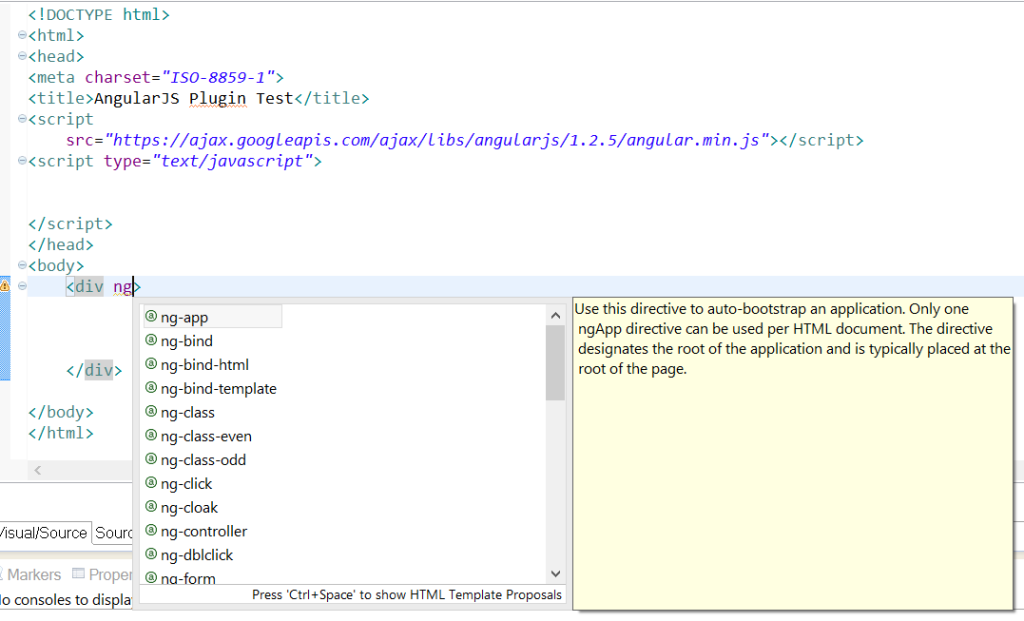Collapse the body element fold marker
Image resolution: width=1024 pixels, height=621 pixels.
(x=20, y=265)
